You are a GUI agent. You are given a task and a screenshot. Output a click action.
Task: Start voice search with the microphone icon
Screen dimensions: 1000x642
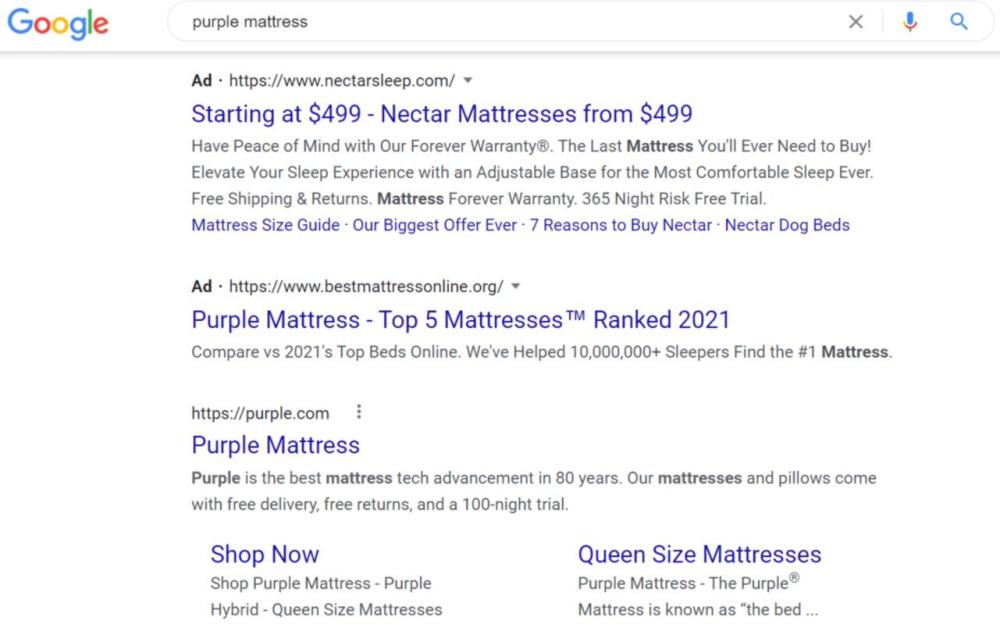pyautogui.click(x=909, y=22)
